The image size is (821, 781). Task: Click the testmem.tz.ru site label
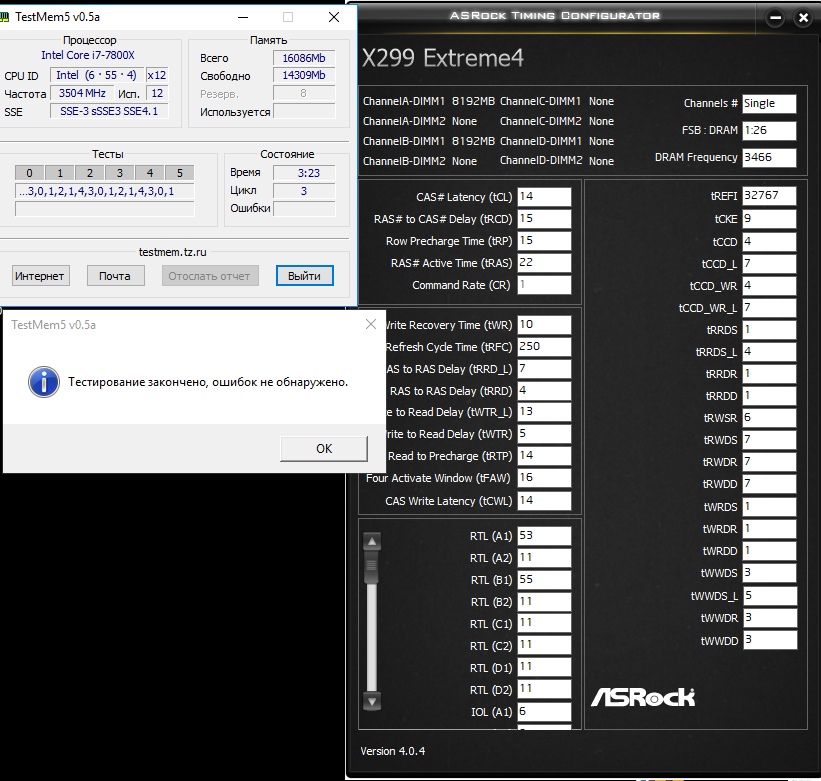pos(172,252)
